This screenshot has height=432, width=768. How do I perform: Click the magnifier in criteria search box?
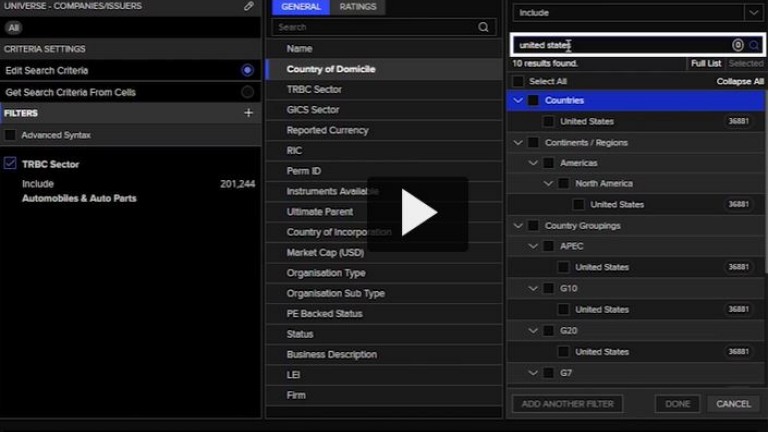[484, 28]
